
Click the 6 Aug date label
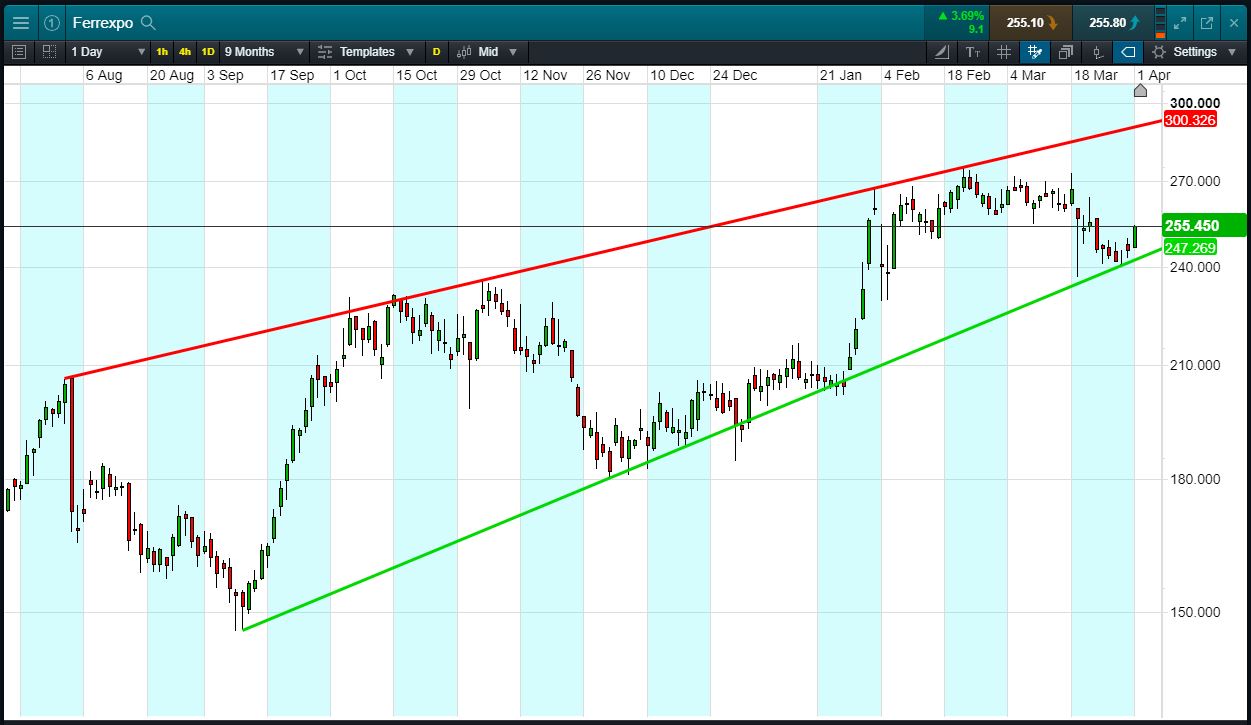click(x=104, y=75)
